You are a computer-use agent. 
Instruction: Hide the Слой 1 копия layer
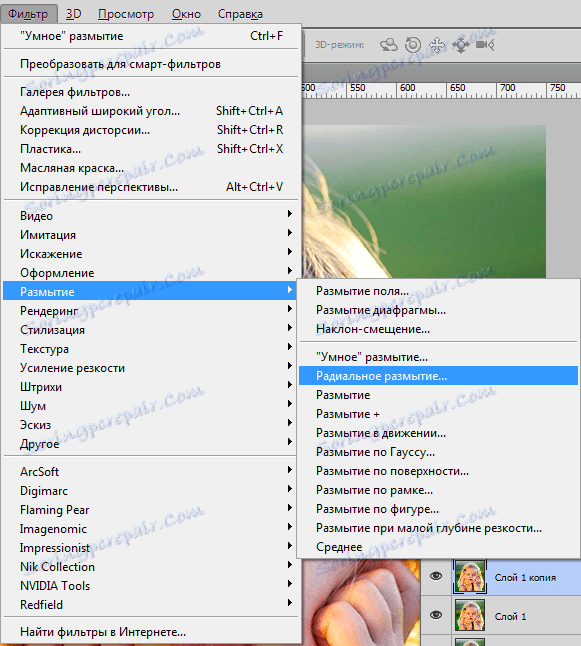[x=436, y=576]
